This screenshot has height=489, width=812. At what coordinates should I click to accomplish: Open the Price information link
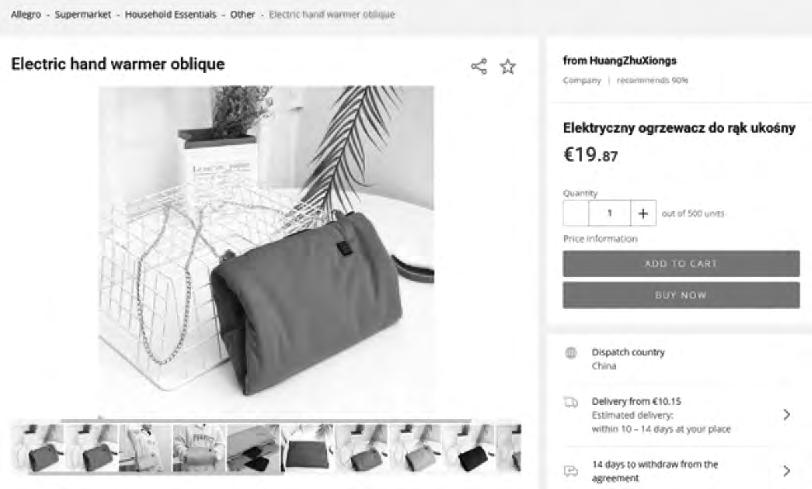pyautogui.click(x=600, y=239)
